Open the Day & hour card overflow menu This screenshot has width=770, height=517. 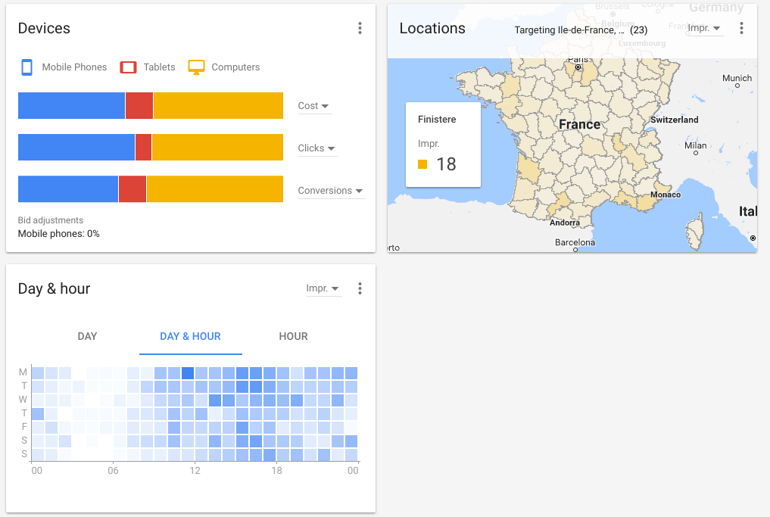coord(360,289)
